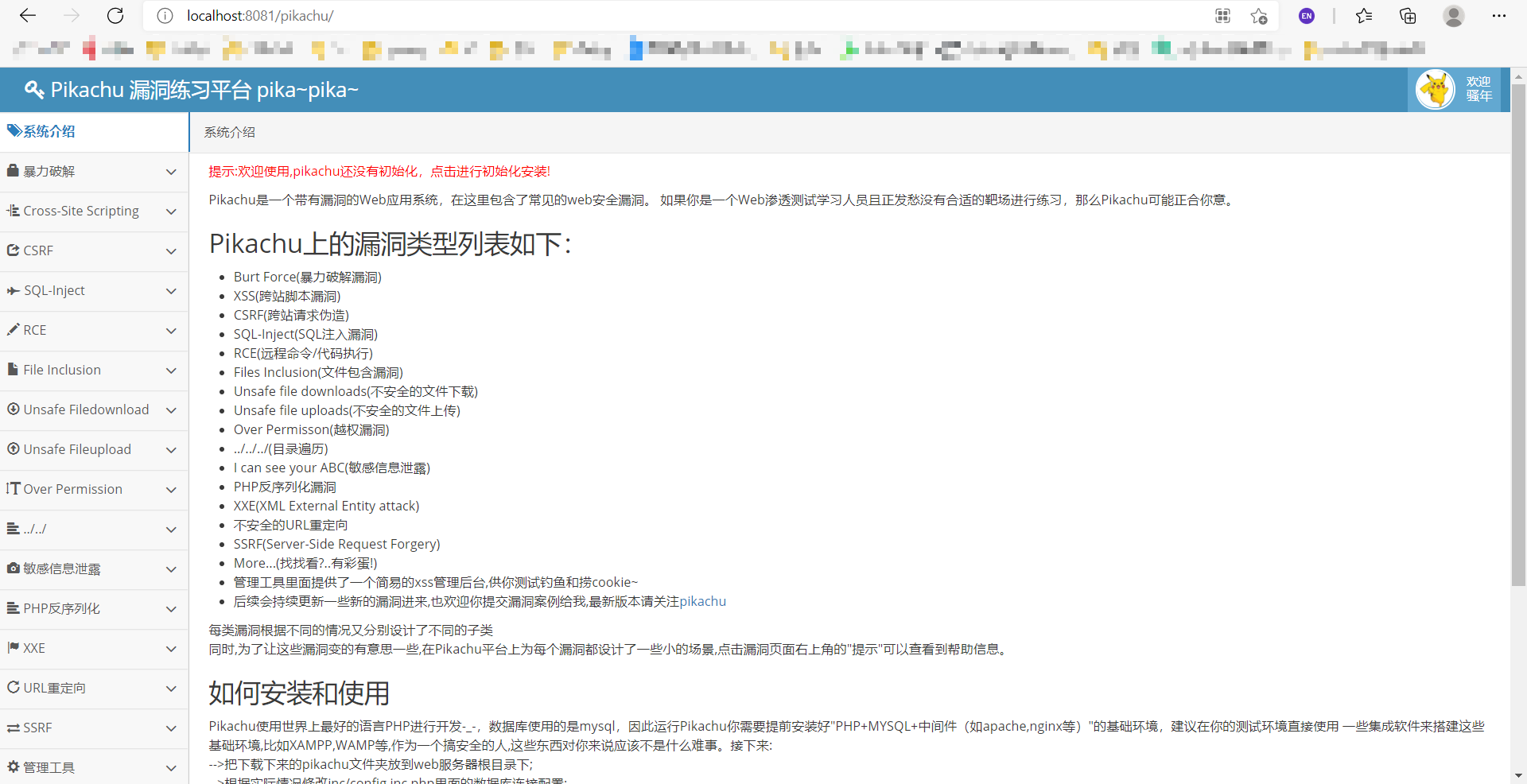Follow the pikachu latest version link
The width and height of the screenshot is (1527, 784).
702,602
